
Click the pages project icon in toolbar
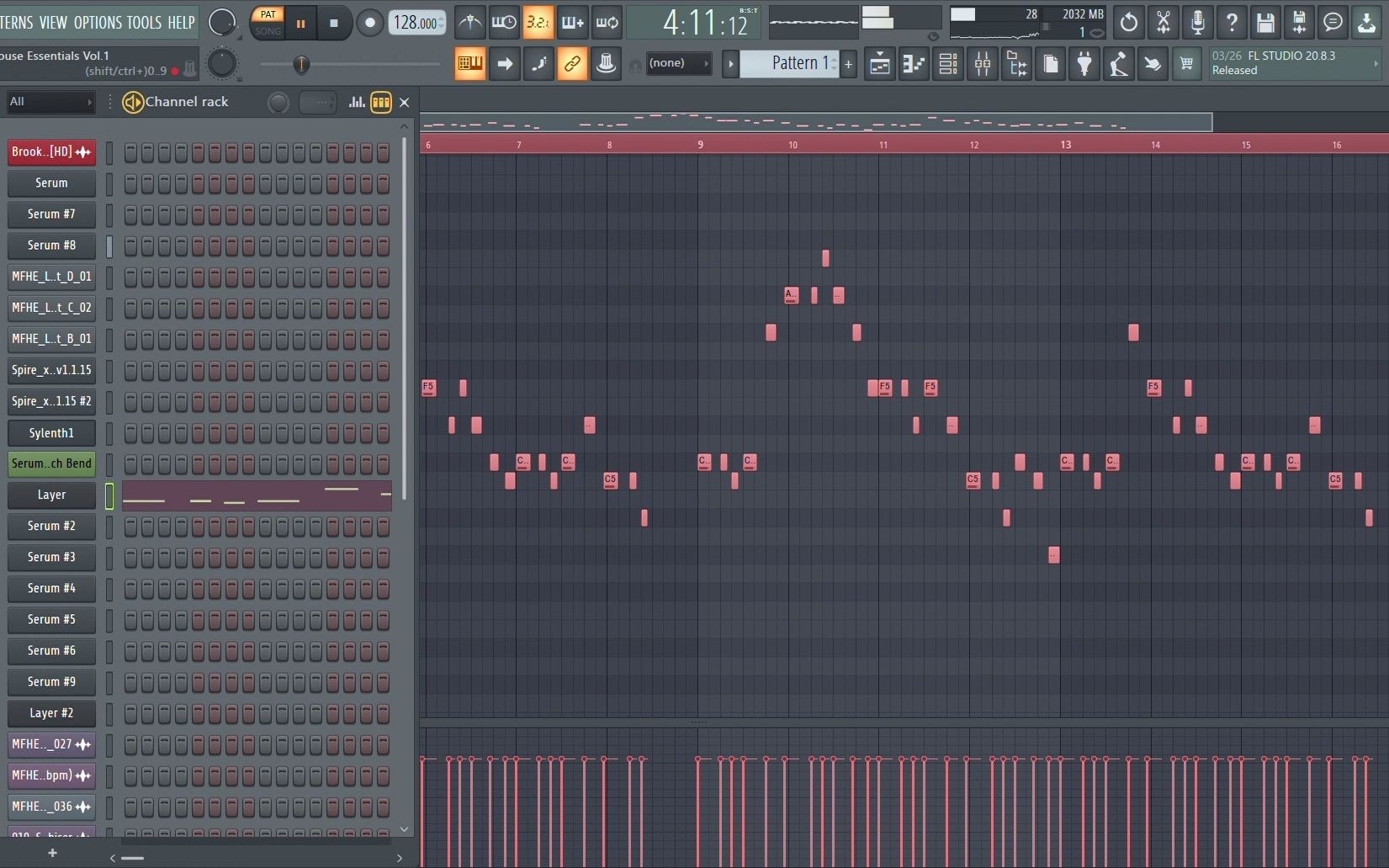(x=1051, y=64)
